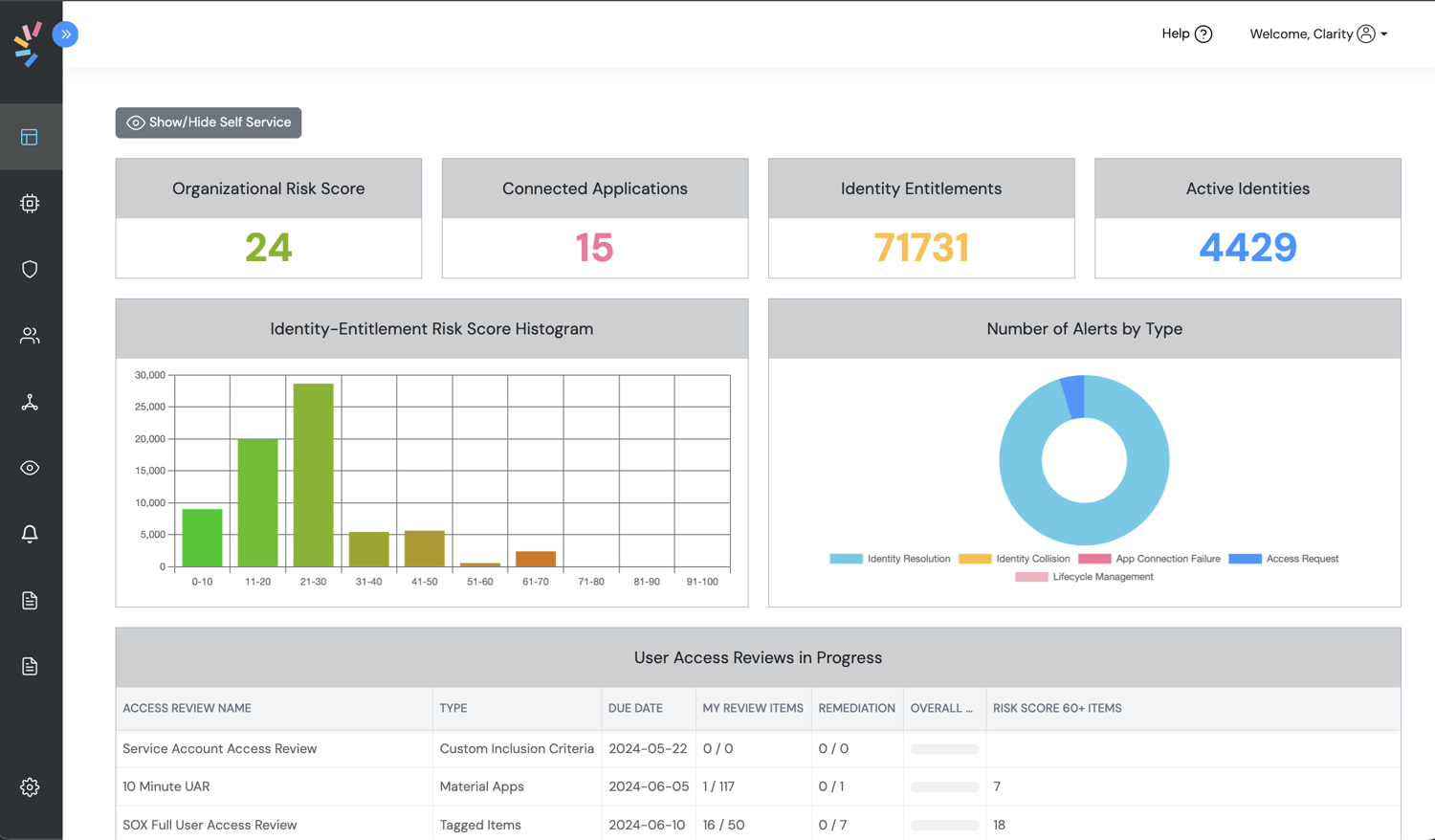Click the App Connection Failure color swatch
Screen dimensions: 1435x840
click(1094, 559)
